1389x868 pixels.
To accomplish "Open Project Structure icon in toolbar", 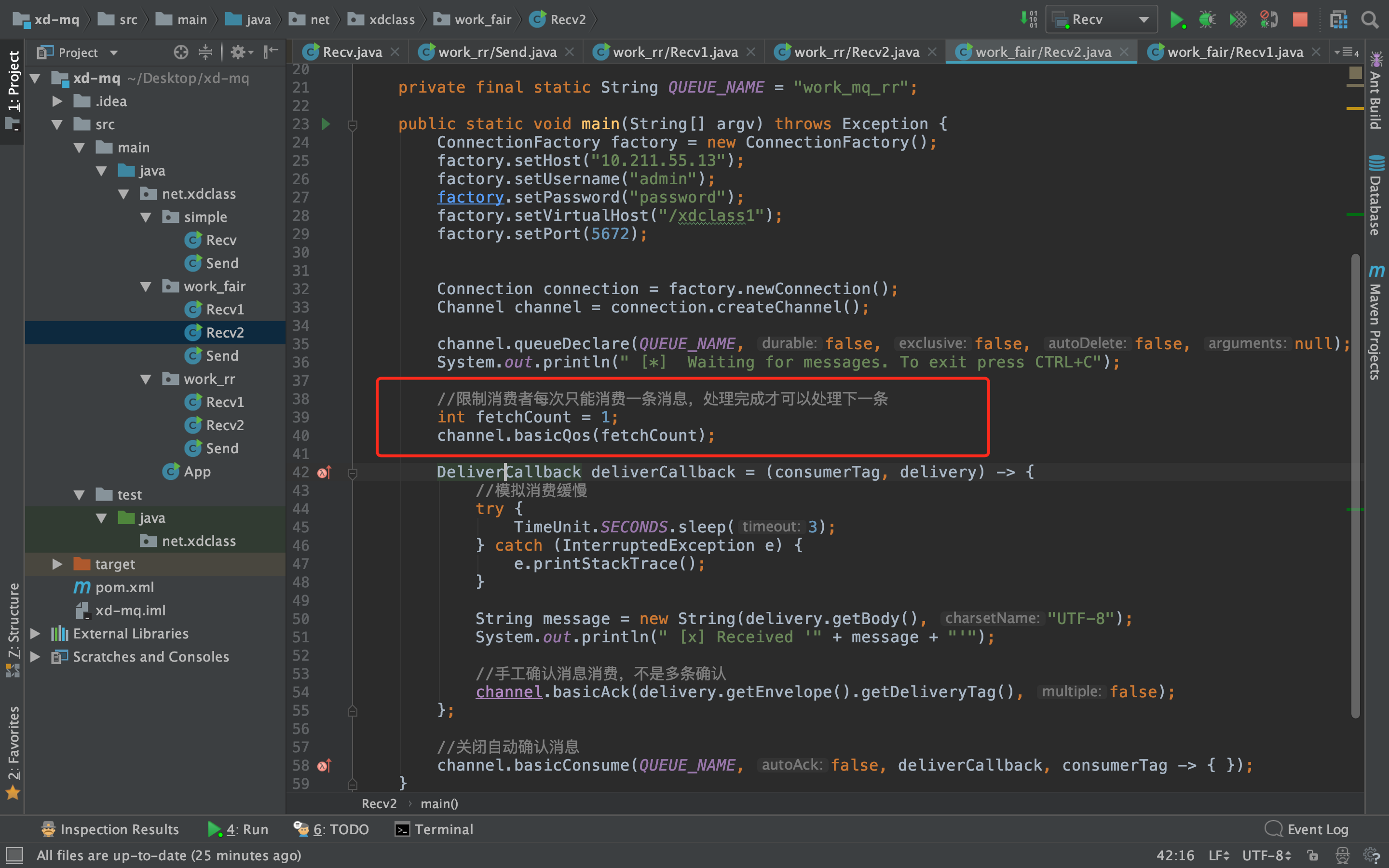I will click(1338, 19).
